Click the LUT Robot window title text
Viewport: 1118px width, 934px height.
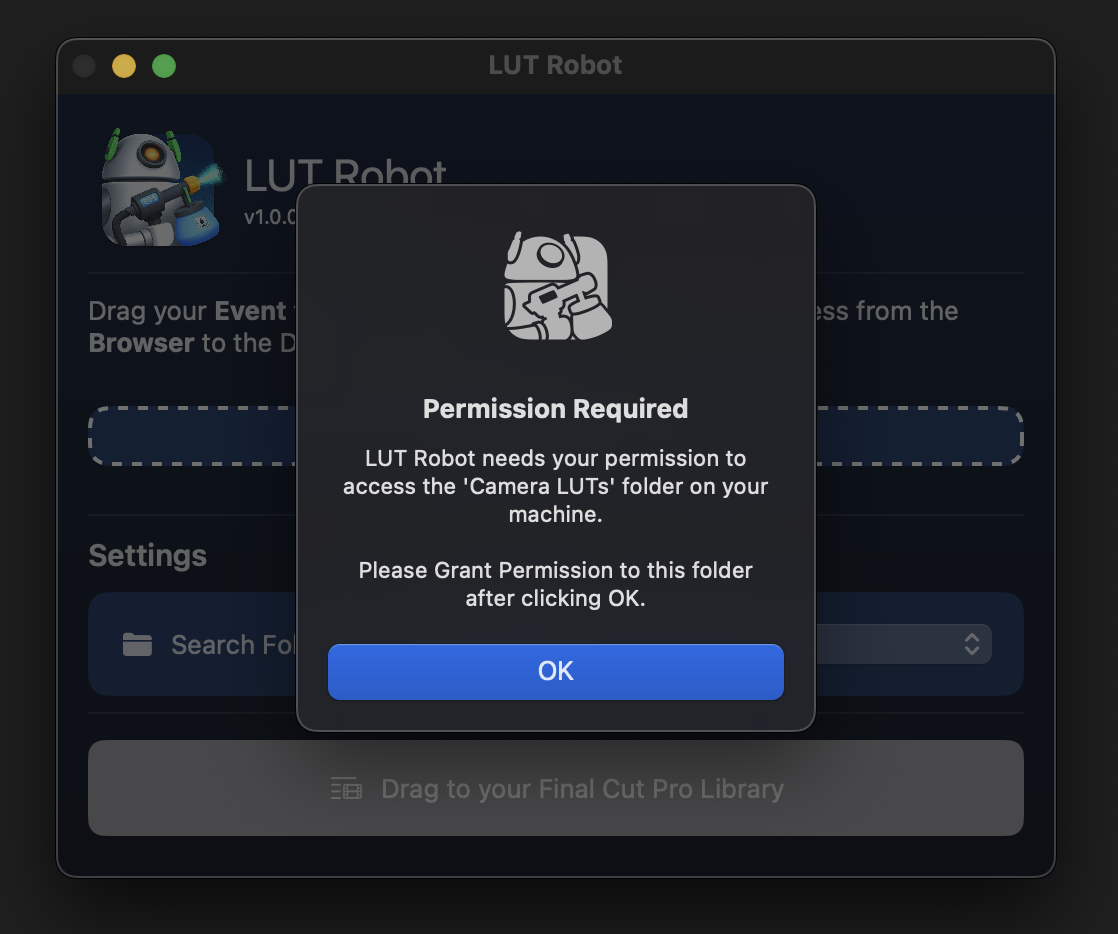555,66
